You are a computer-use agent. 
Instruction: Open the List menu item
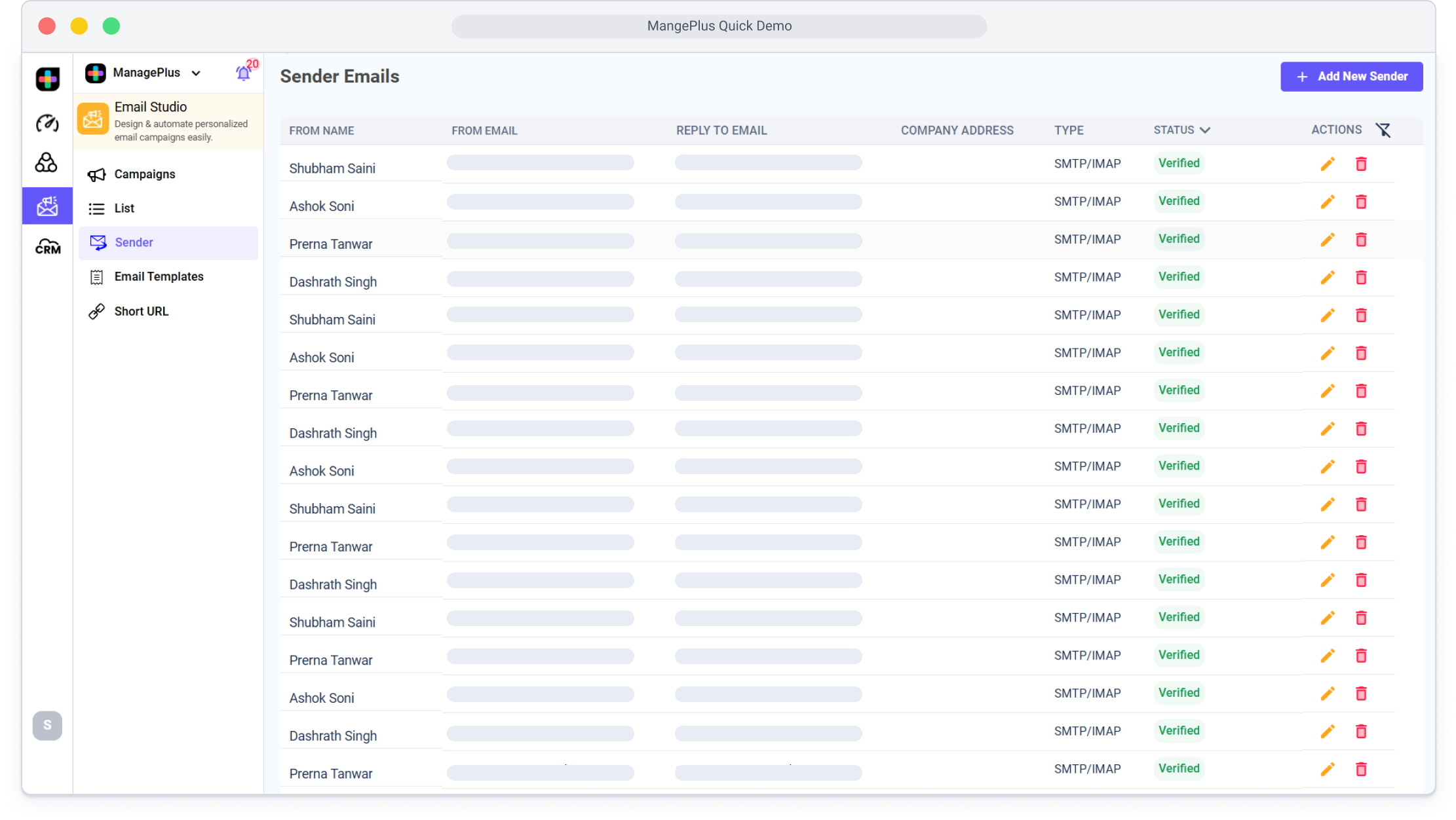[x=124, y=208]
